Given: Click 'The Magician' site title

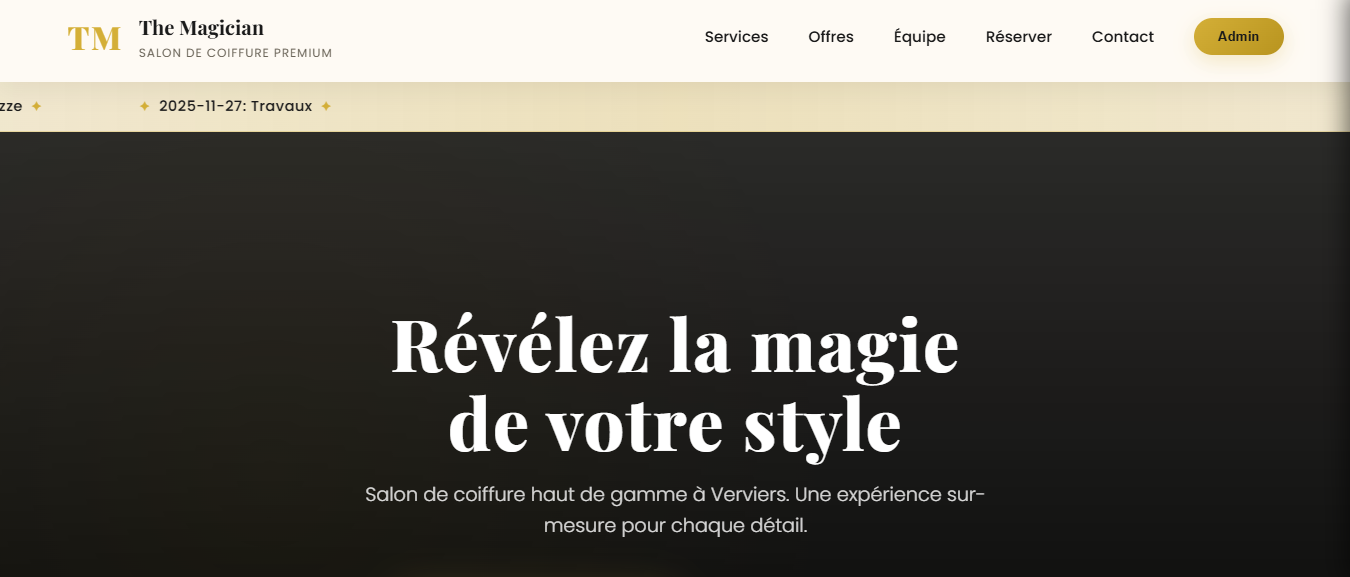Looking at the screenshot, I should [x=200, y=28].
